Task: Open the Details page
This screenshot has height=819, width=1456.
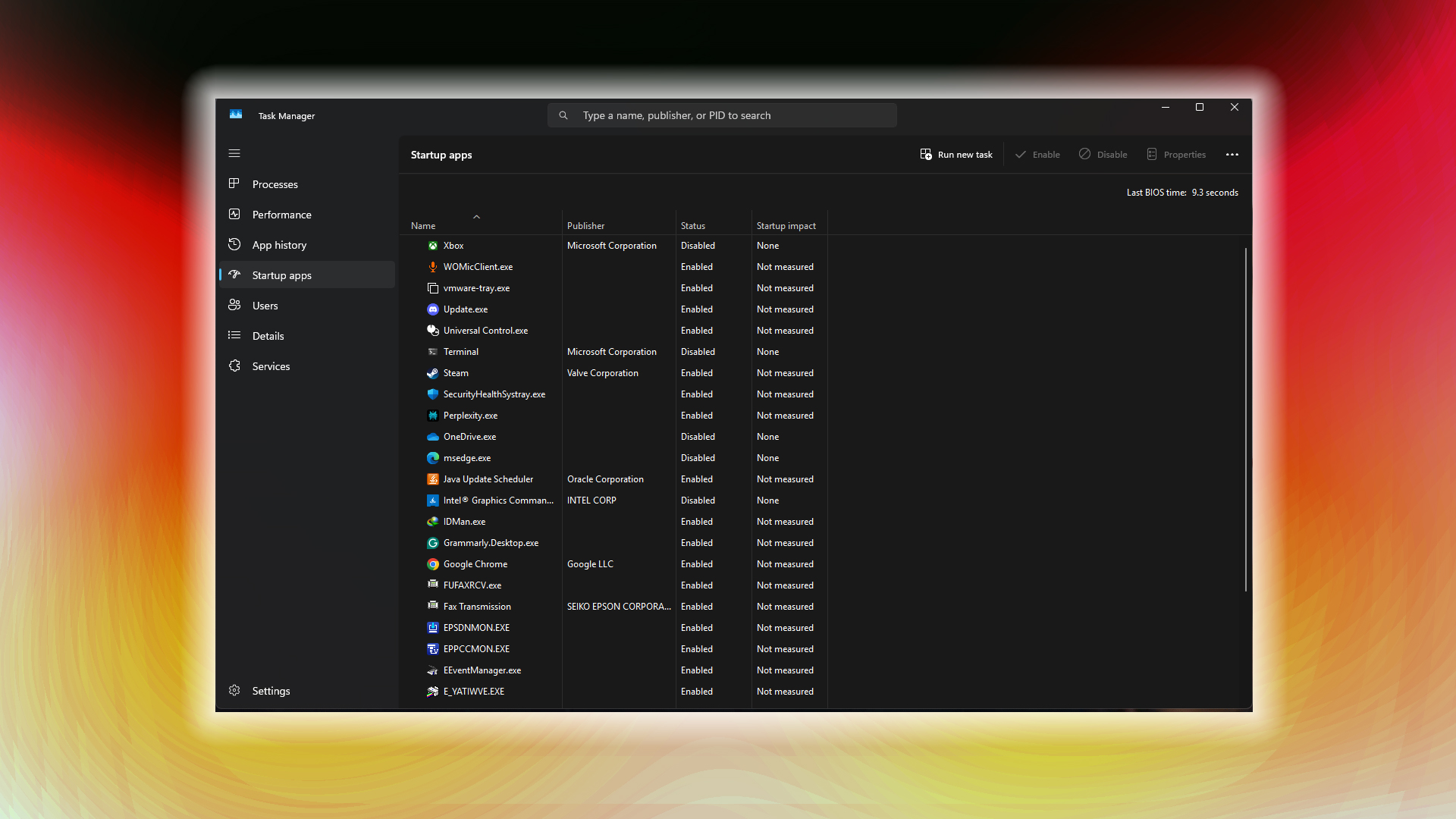Action: click(x=307, y=336)
